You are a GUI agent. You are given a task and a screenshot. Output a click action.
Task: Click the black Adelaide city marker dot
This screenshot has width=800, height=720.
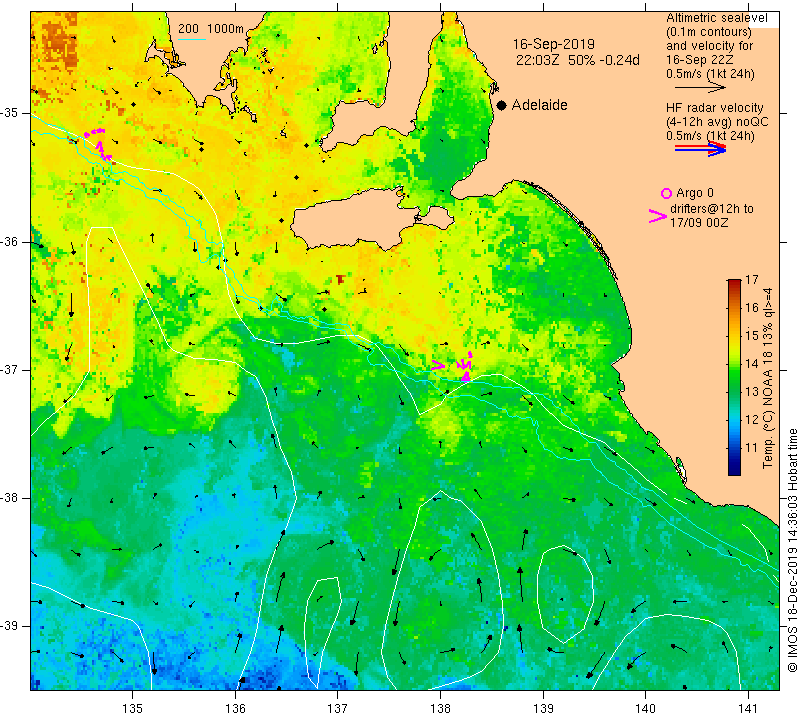click(x=502, y=105)
